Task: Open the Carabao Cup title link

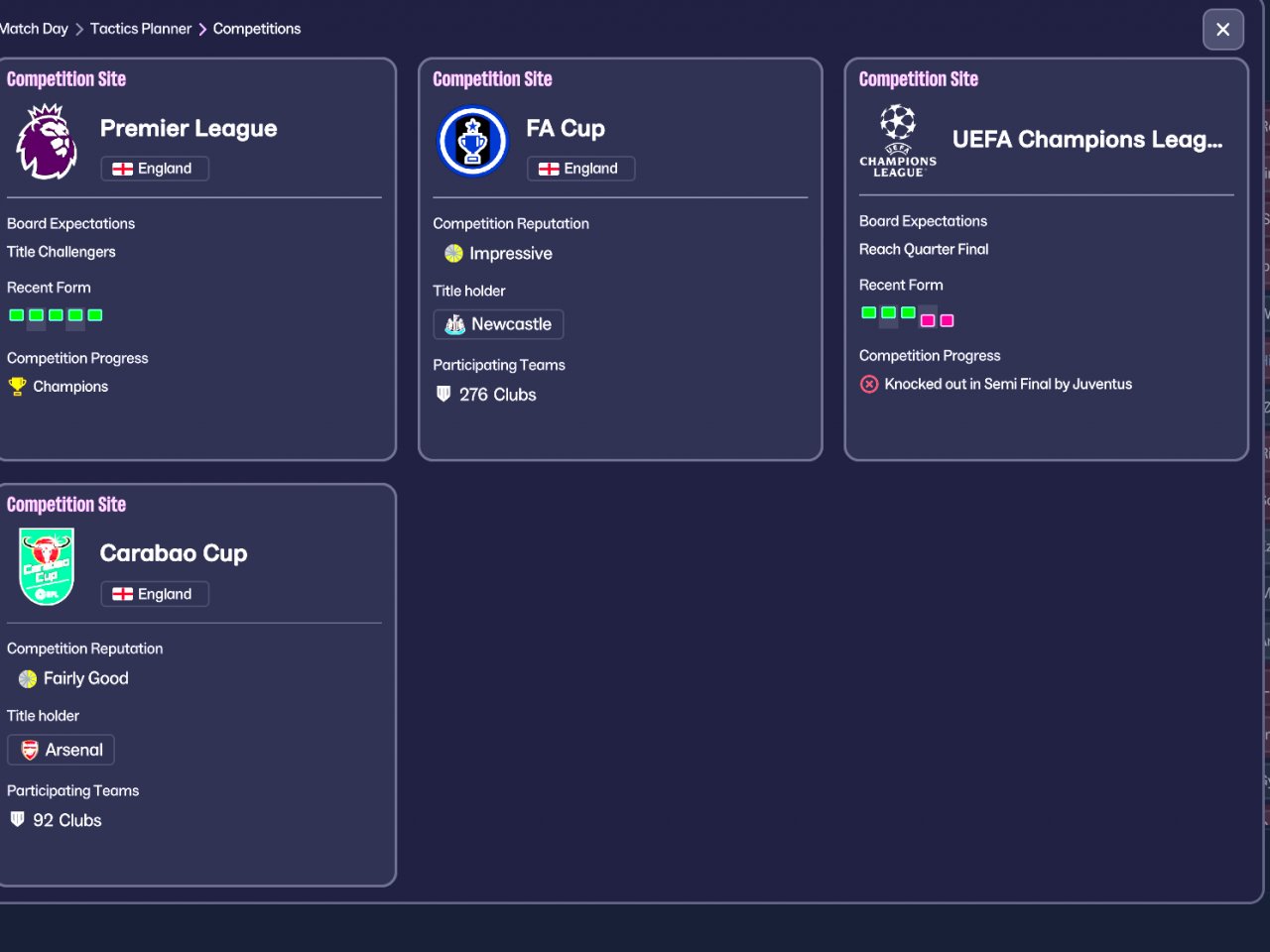Action: 174,553
